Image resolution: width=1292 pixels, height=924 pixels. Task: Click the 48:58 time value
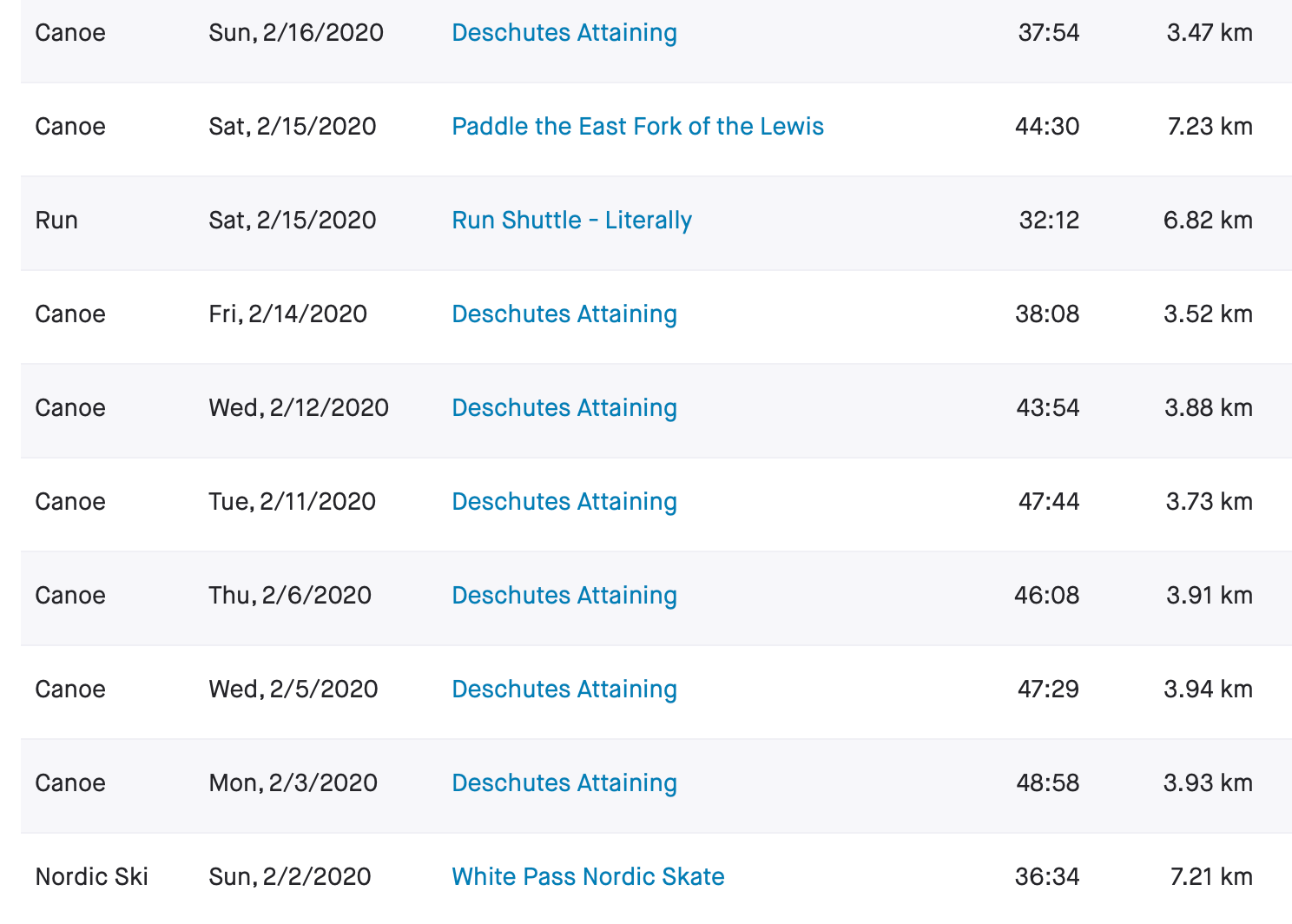pos(1047,783)
